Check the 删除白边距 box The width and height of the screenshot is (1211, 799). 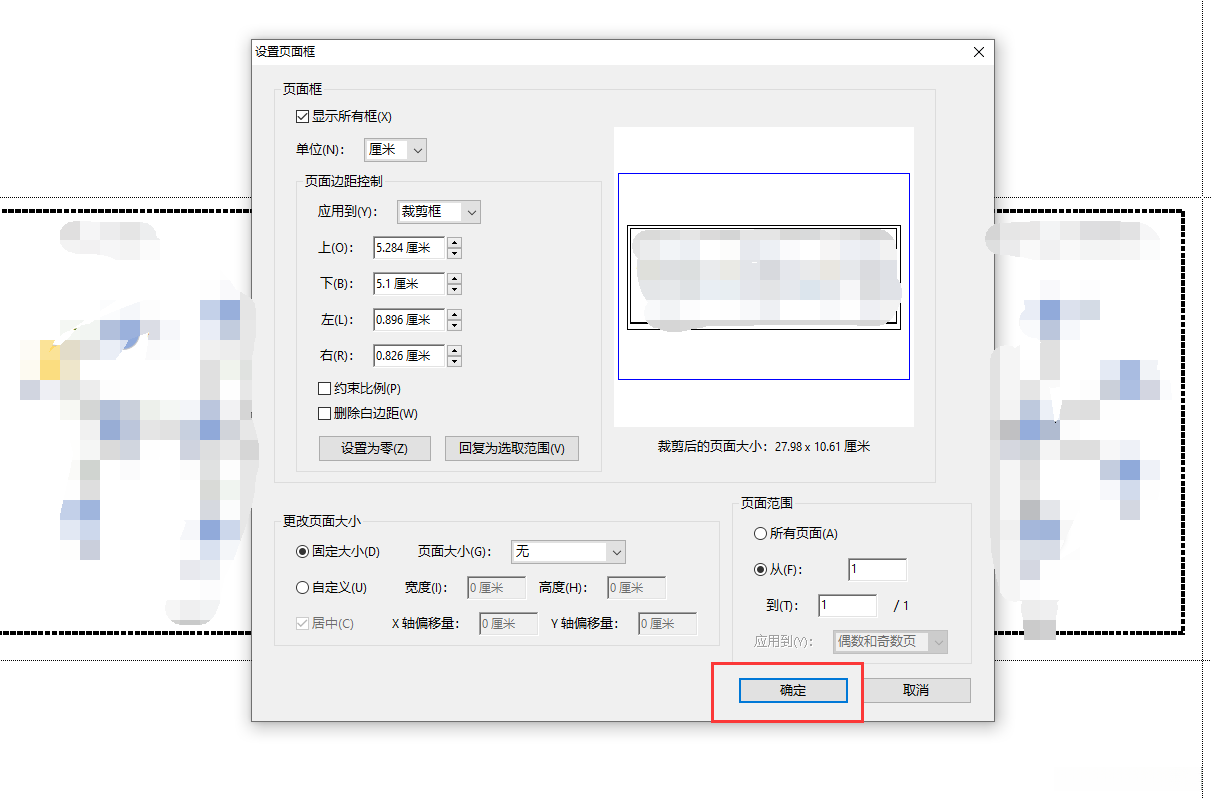click(324, 412)
